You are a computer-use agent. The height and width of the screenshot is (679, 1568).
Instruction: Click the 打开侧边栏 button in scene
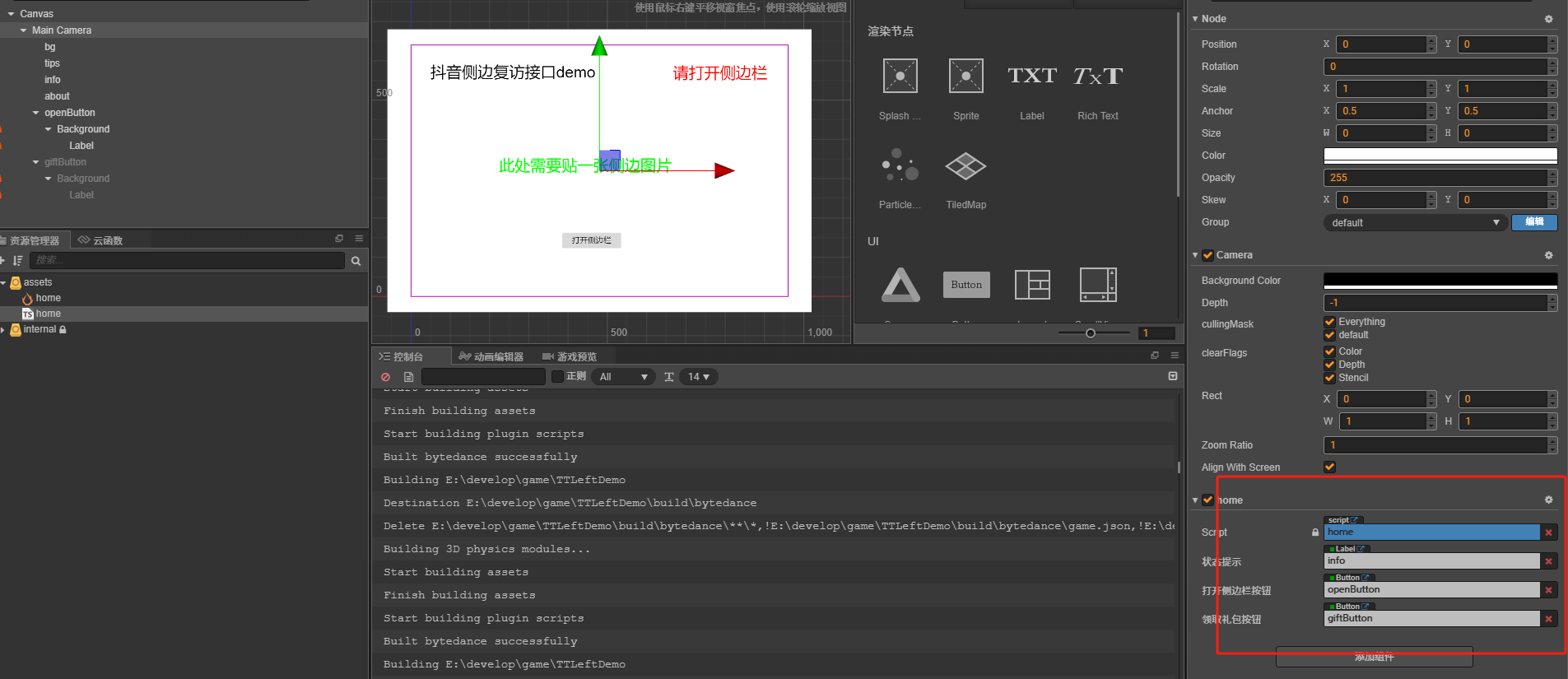(591, 240)
